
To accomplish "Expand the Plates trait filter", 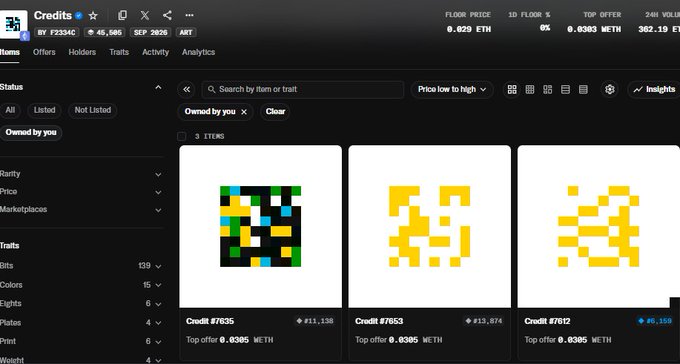I will tap(81, 323).
